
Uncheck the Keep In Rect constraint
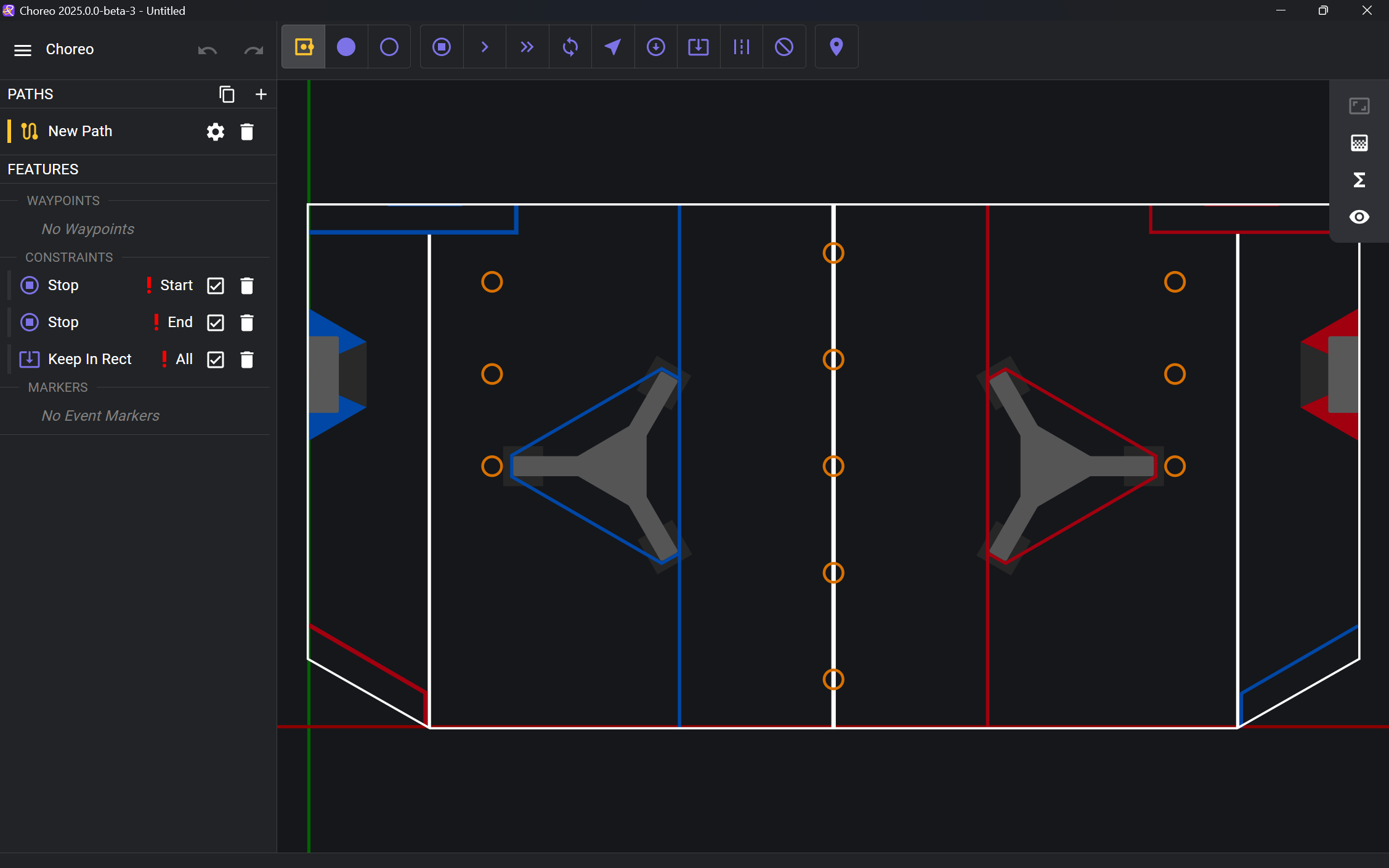[x=216, y=360]
